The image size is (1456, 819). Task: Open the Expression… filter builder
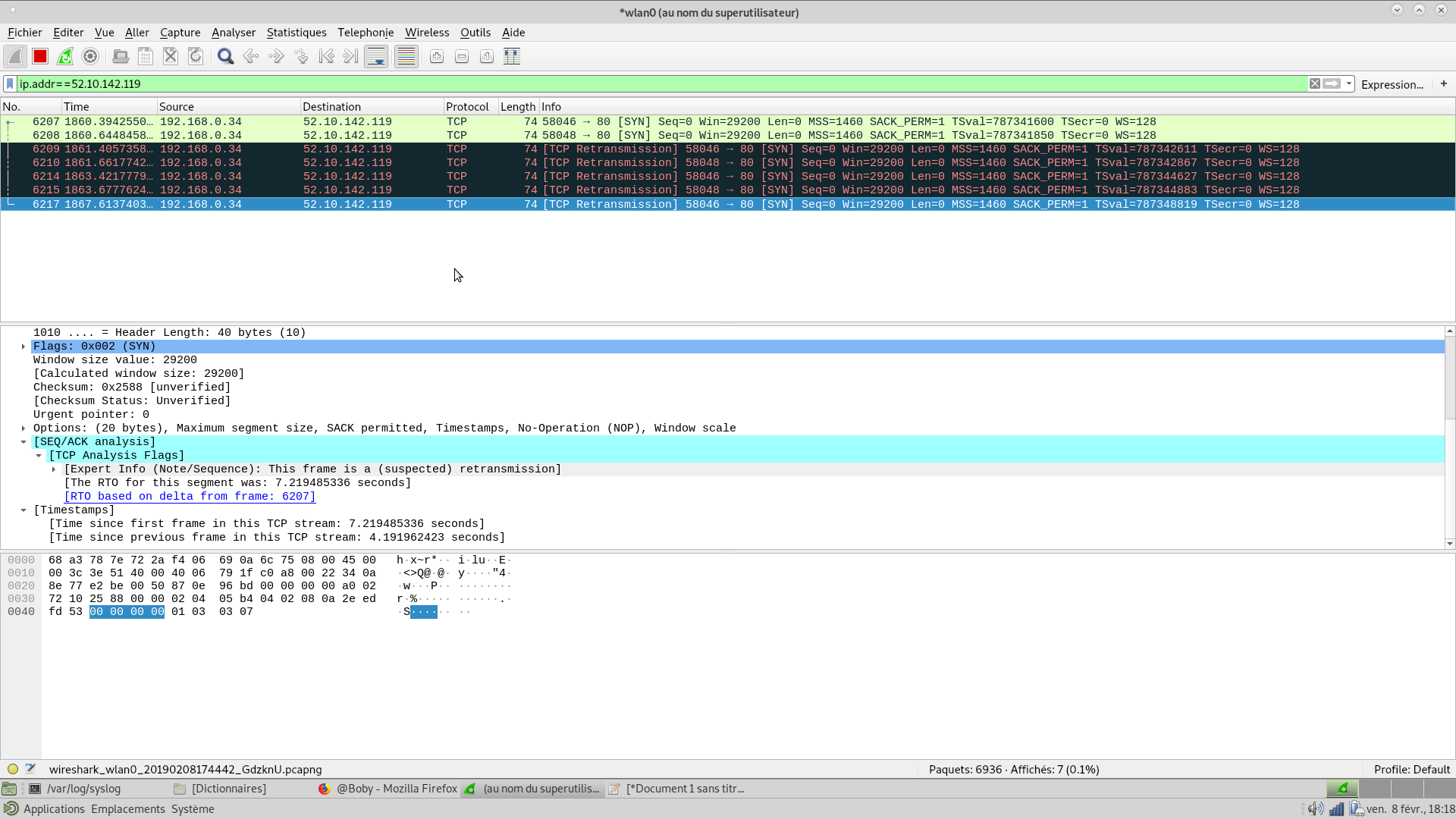tap(1392, 84)
